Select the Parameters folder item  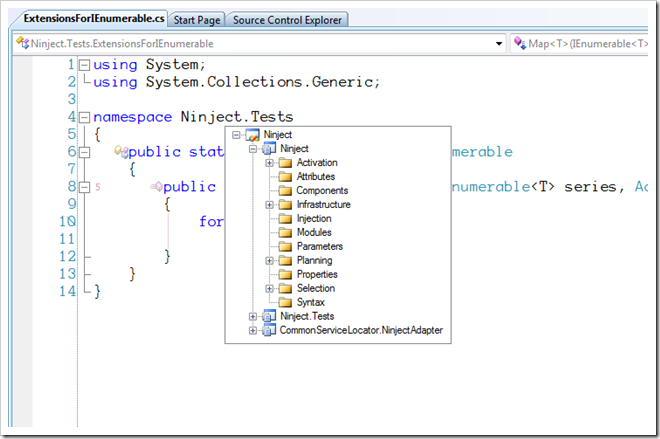pyautogui.click(x=319, y=246)
